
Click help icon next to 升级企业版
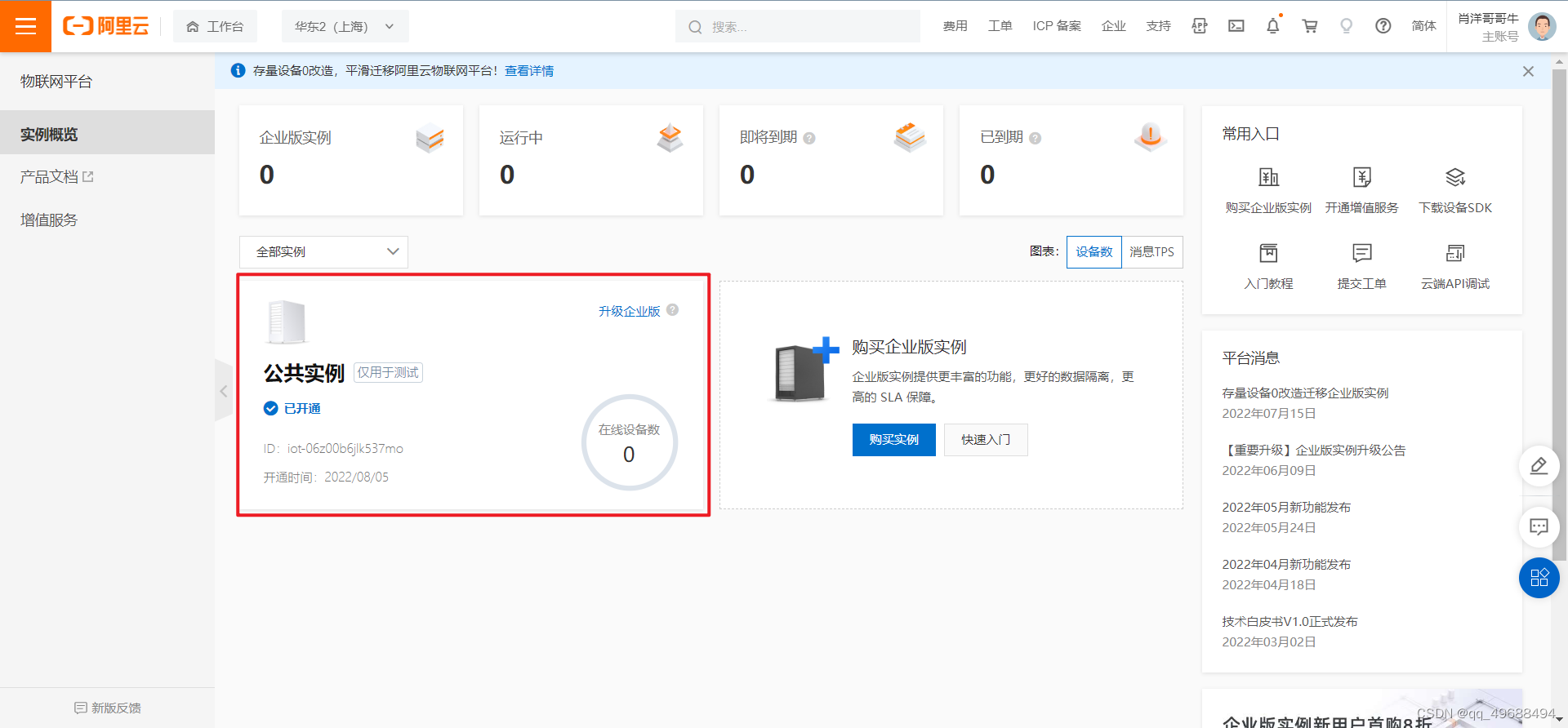pyautogui.click(x=672, y=310)
